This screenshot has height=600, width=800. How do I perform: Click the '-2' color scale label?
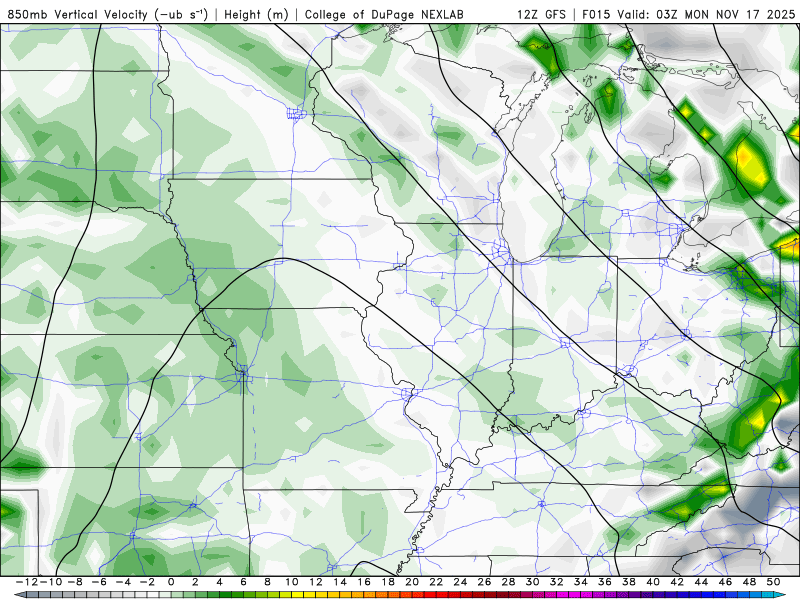[x=147, y=582]
